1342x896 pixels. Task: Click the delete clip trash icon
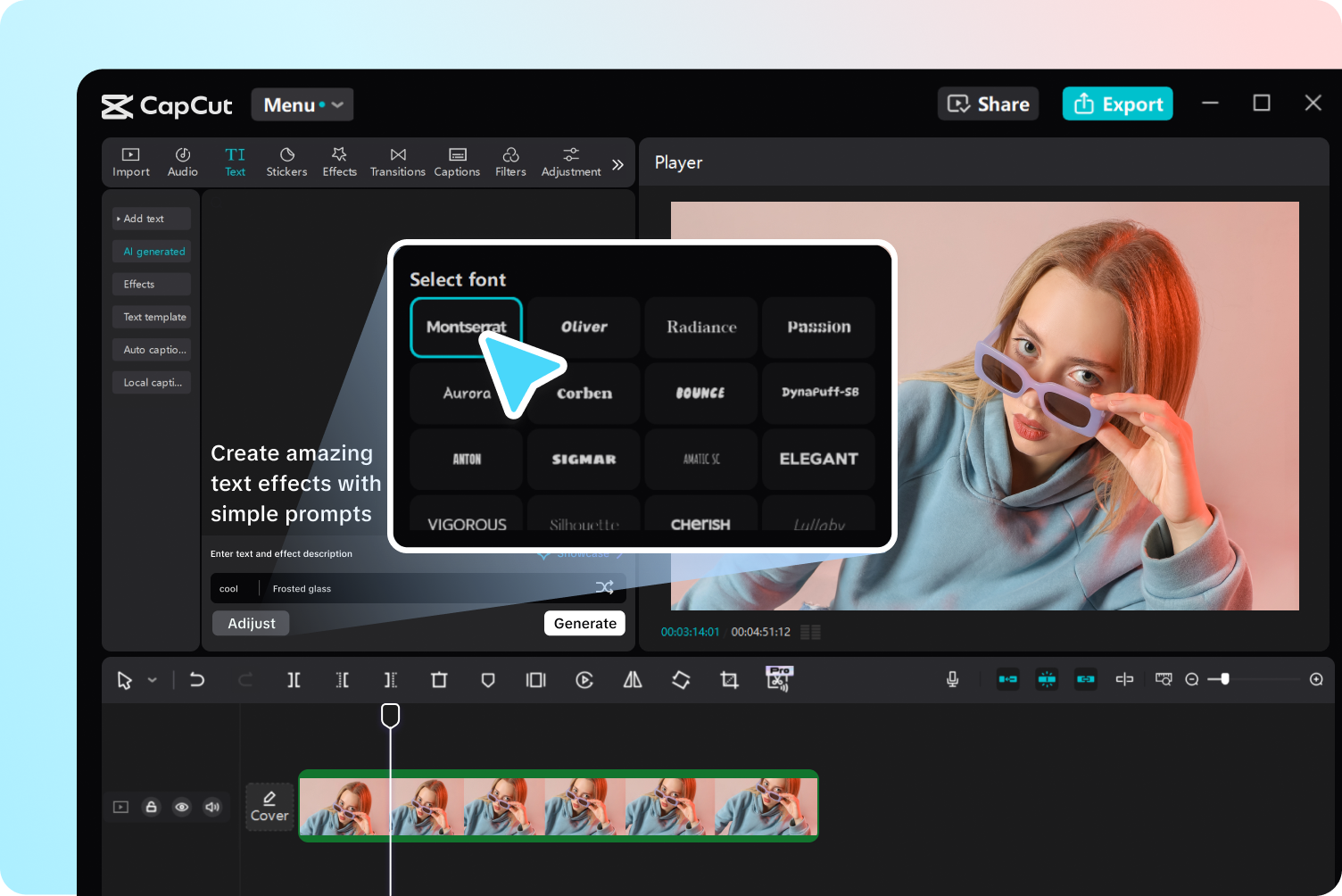pyautogui.click(x=439, y=680)
